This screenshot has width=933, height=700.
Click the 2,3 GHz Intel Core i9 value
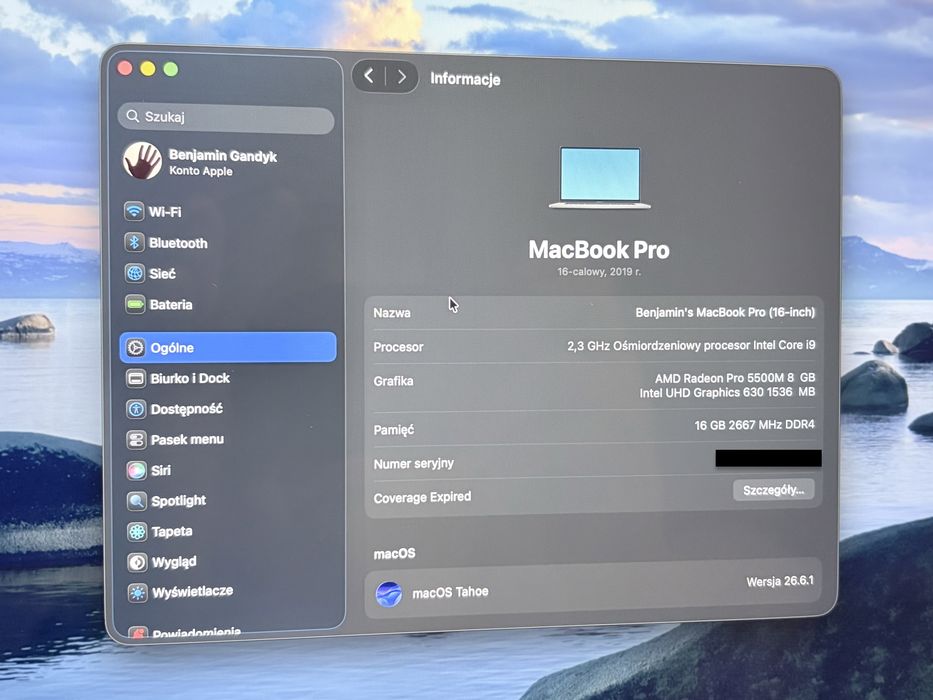pyautogui.click(x=691, y=345)
